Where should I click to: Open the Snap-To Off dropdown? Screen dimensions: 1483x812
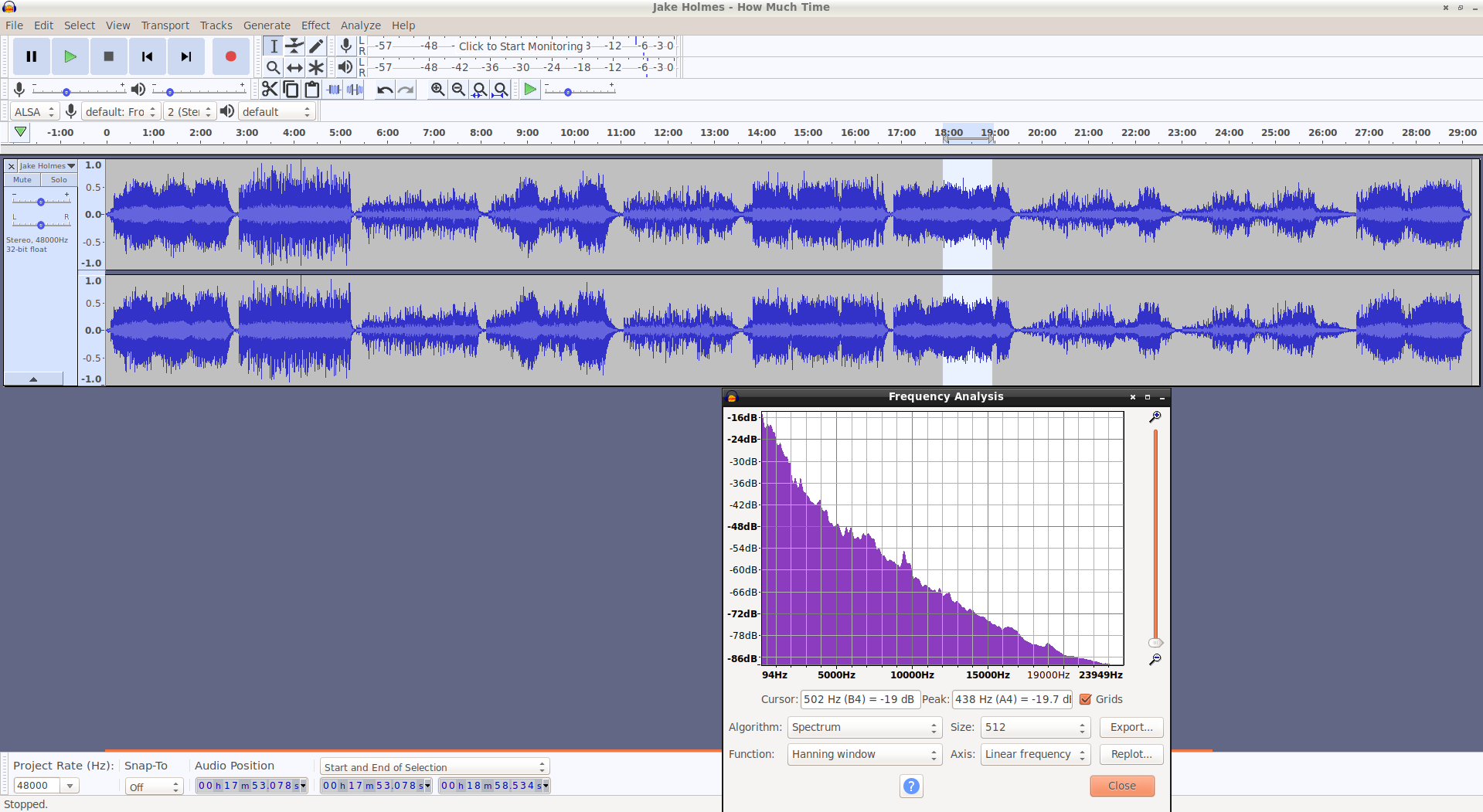[x=154, y=787]
